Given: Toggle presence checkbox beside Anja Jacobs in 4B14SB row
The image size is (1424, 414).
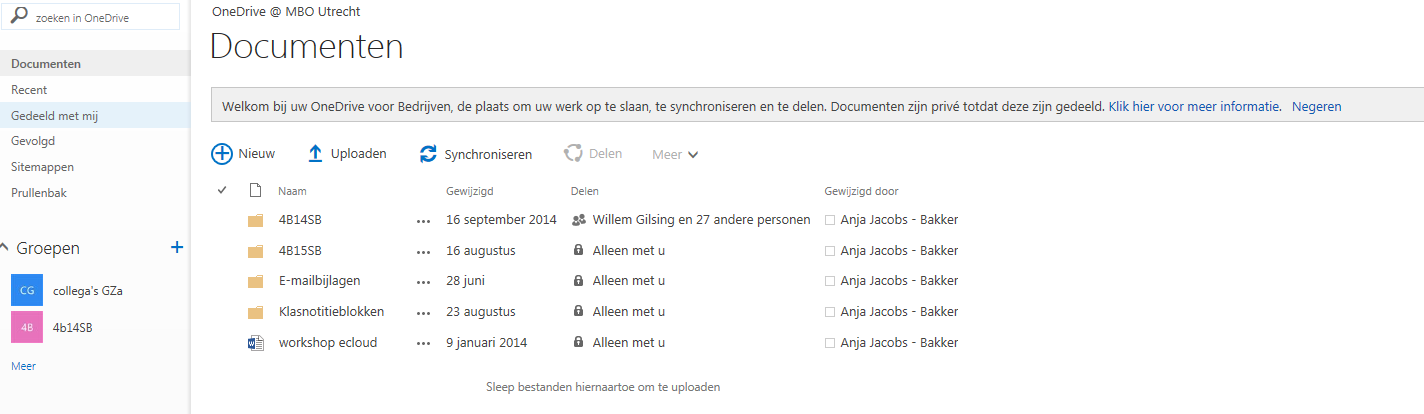Looking at the screenshot, I should [x=829, y=220].
